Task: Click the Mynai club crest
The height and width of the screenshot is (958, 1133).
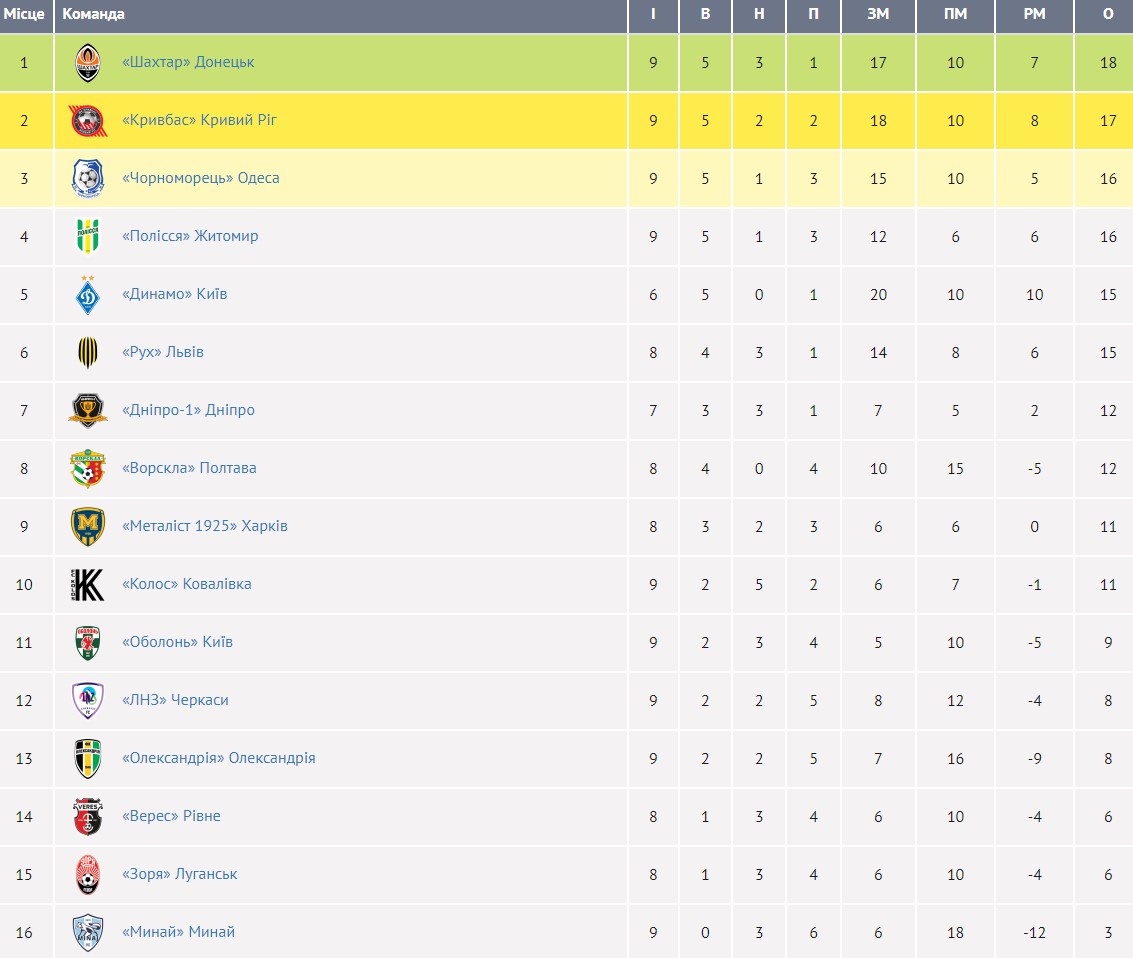Action: click(x=87, y=933)
